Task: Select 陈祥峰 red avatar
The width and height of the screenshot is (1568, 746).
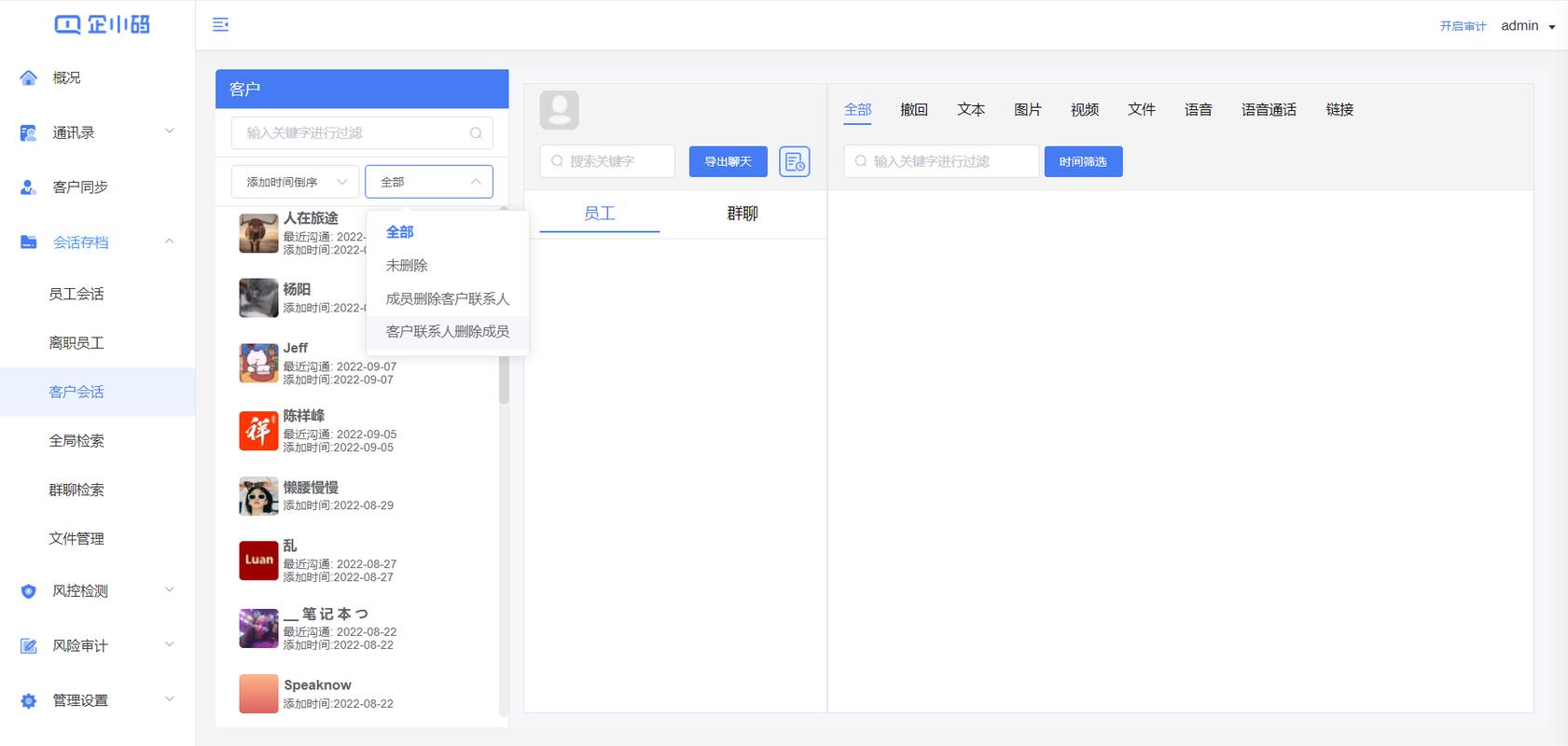Action: pyautogui.click(x=258, y=431)
